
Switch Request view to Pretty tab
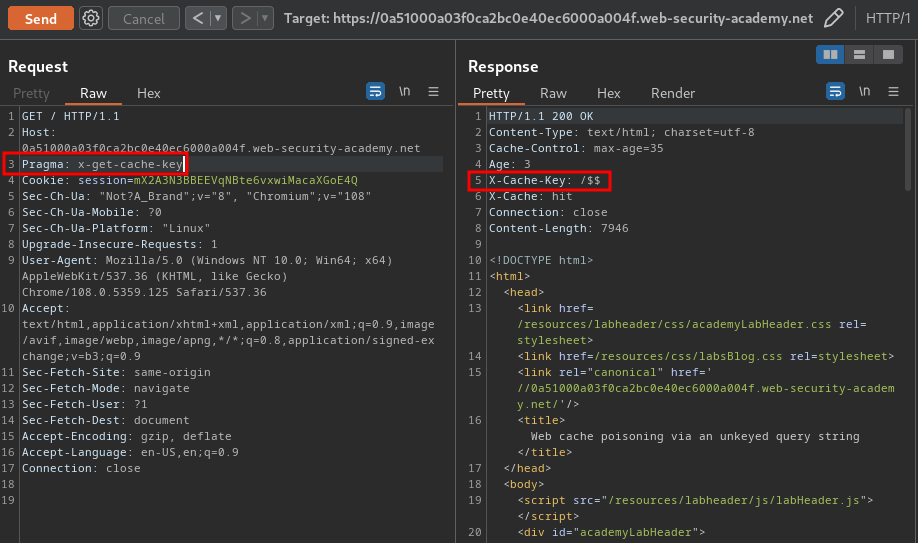point(32,93)
